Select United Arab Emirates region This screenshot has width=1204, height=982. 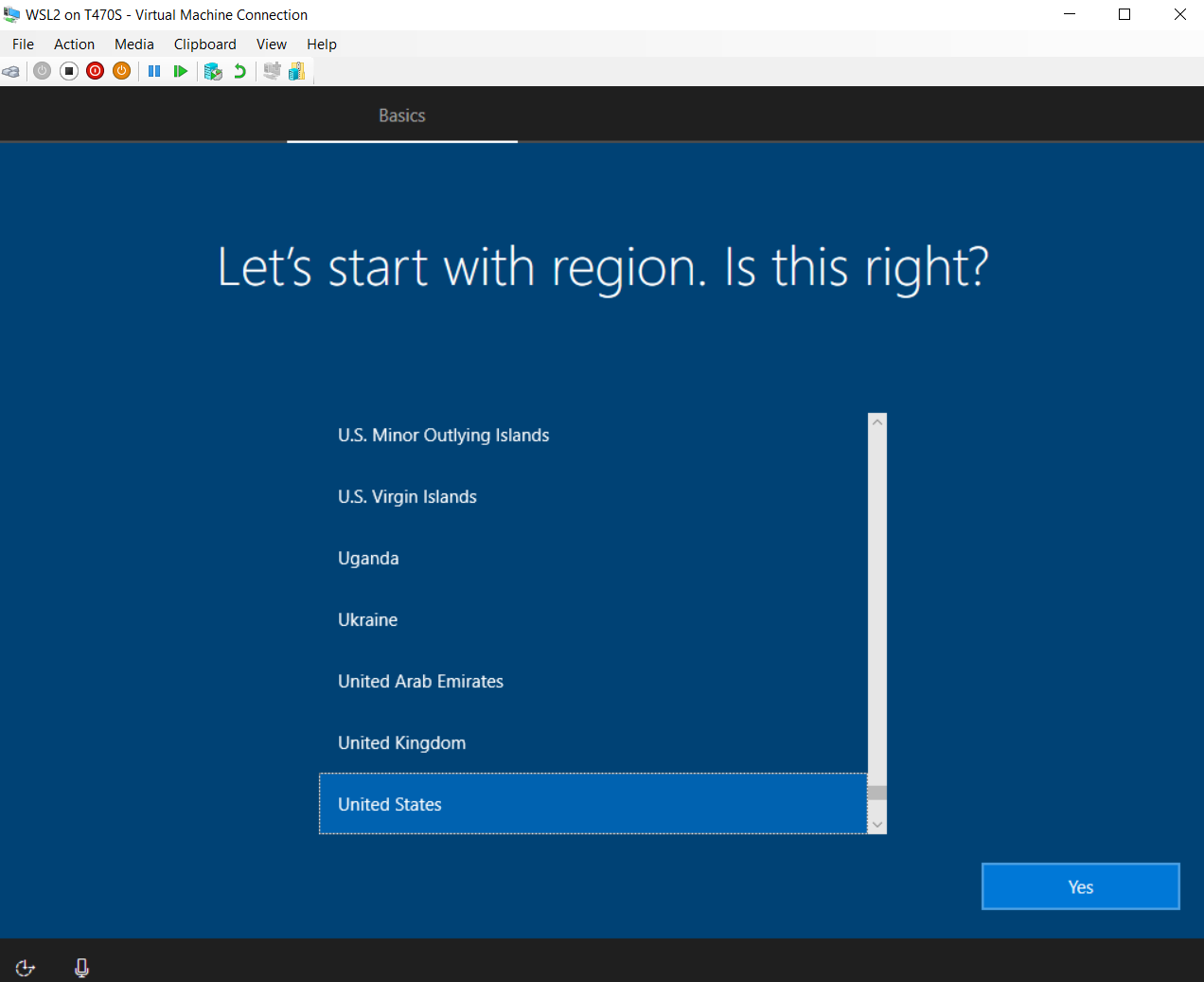pyautogui.click(x=420, y=681)
